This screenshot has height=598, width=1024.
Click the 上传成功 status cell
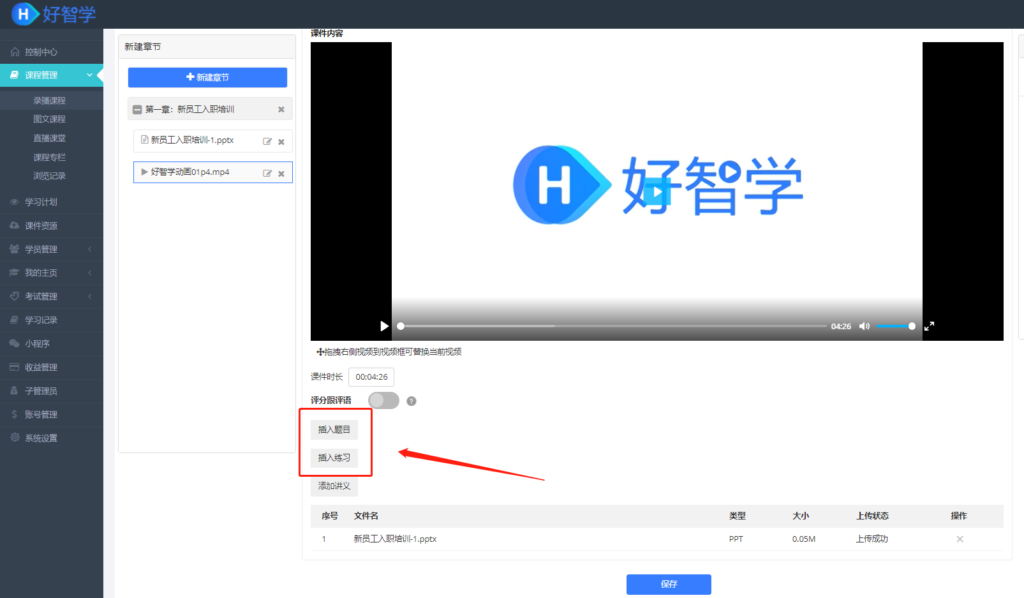[872, 539]
